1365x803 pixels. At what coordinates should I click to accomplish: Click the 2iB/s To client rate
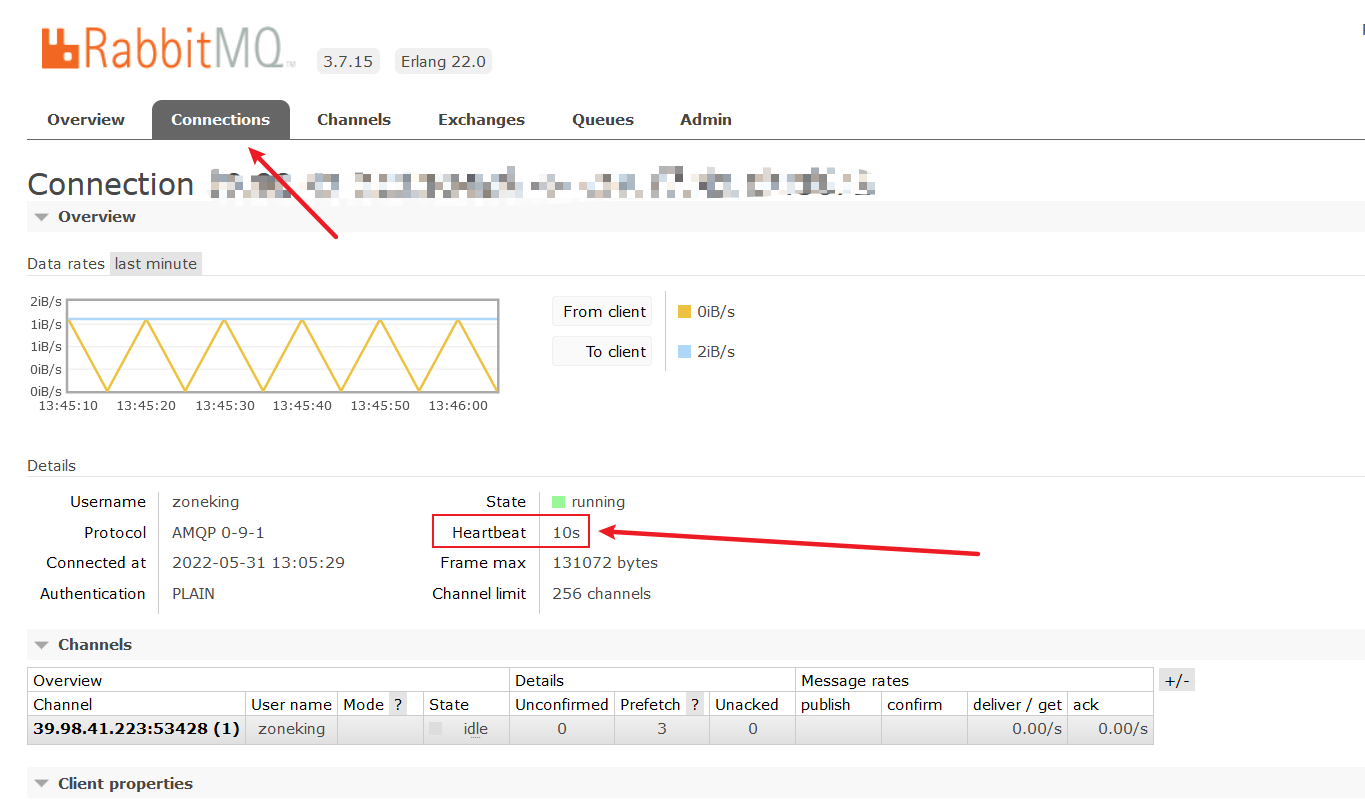(x=716, y=352)
